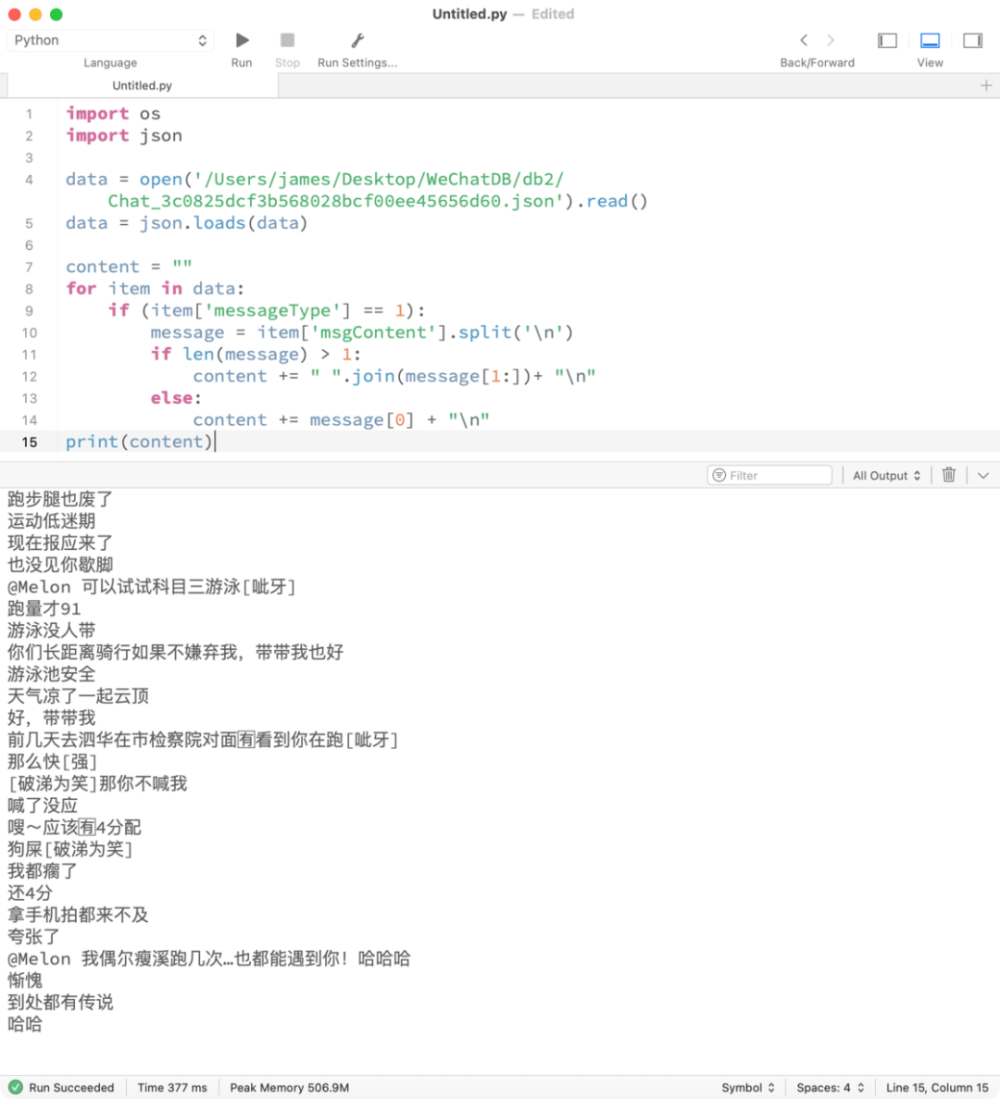Click the Run Succeeded green check icon

[15, 1087]
